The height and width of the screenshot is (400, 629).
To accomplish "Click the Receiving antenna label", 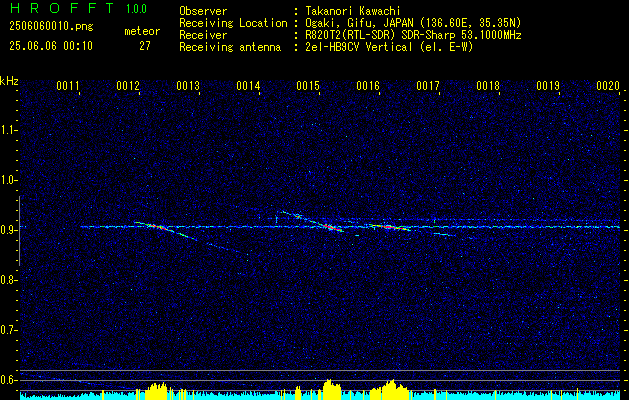I will [230, 47].
